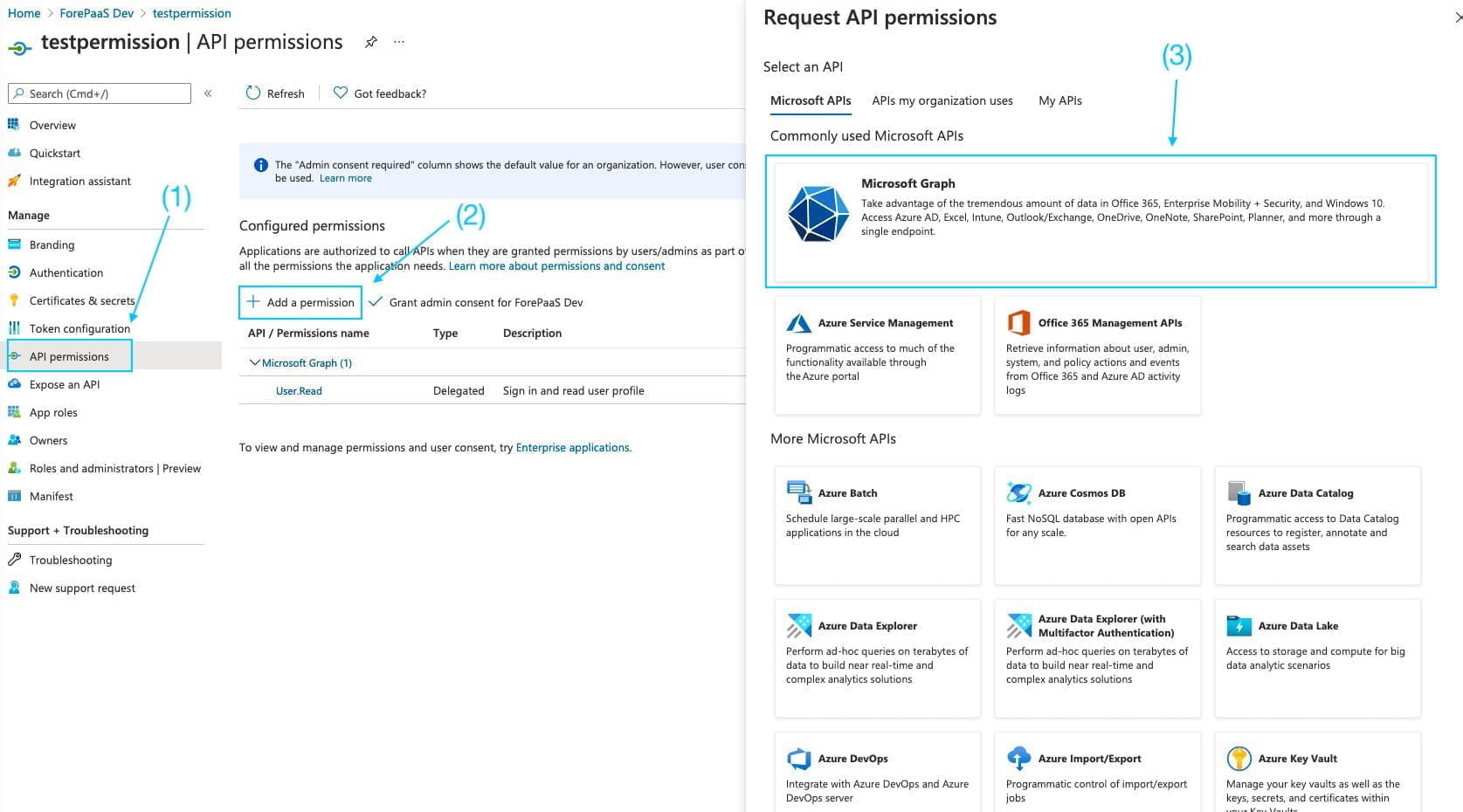Click testpermission breadcrumb link
Viewport: 1463px width, 812px height.
[x=191, y=13]
